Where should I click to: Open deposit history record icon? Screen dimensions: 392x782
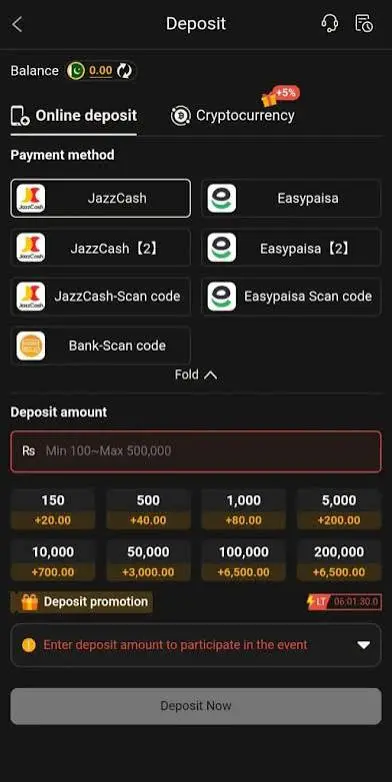[x=364, y=23]
